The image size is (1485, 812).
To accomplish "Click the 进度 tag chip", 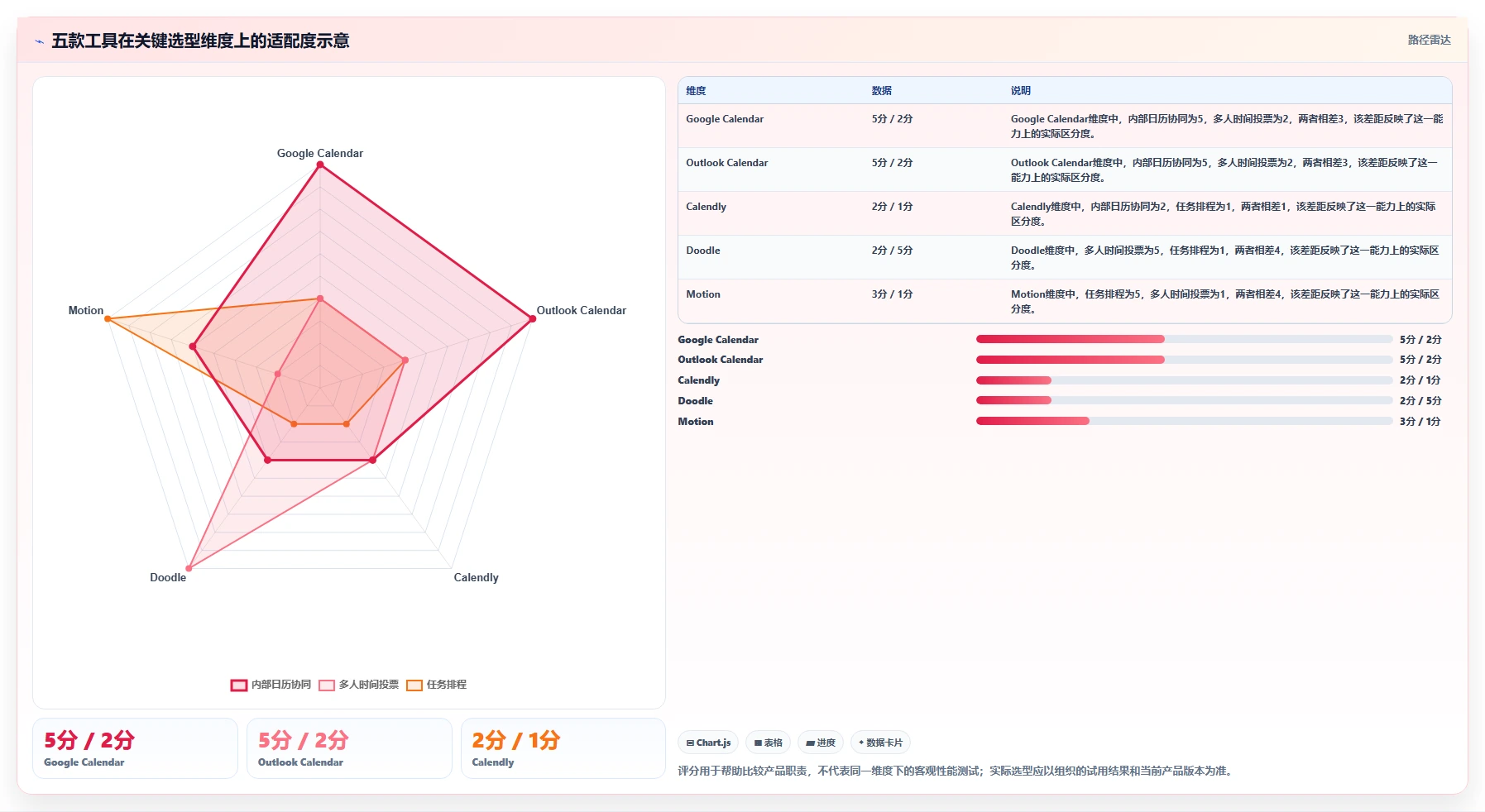I will coord(821,743).
